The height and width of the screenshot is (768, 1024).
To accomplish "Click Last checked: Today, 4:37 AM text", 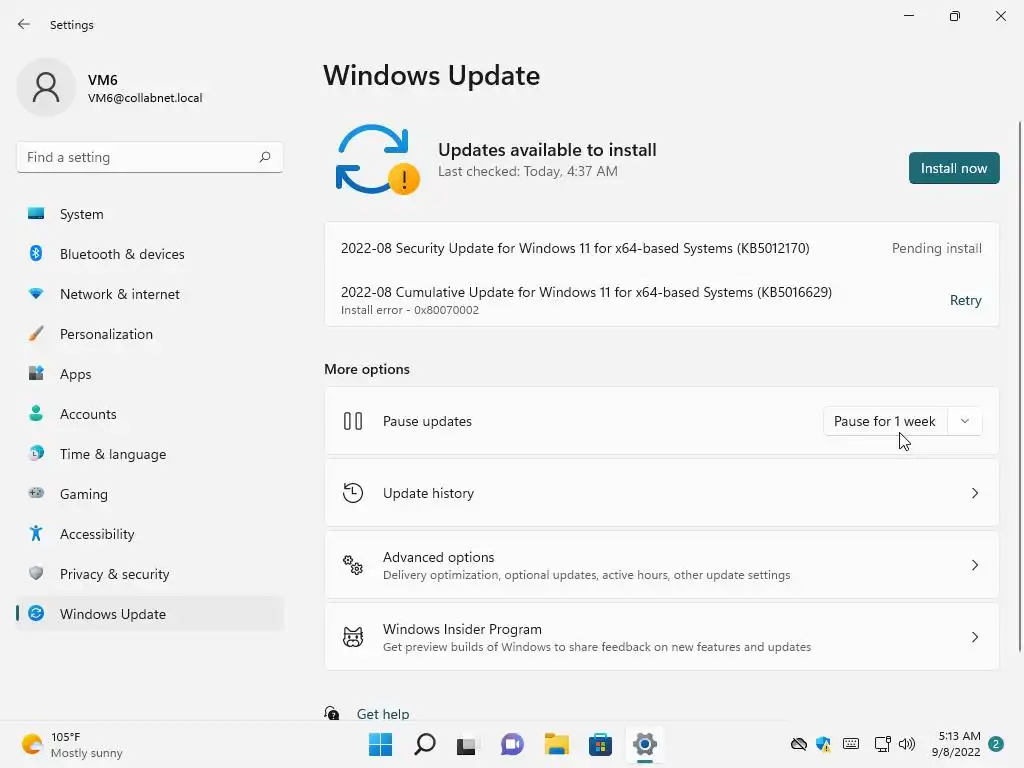I will 528,171.
